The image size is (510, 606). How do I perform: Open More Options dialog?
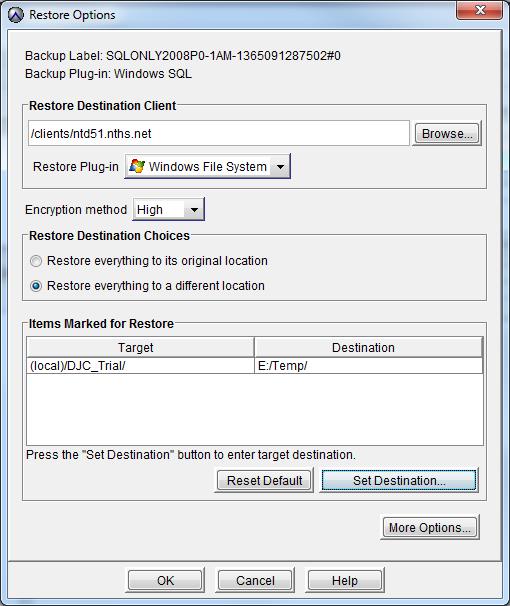[430, 528]
